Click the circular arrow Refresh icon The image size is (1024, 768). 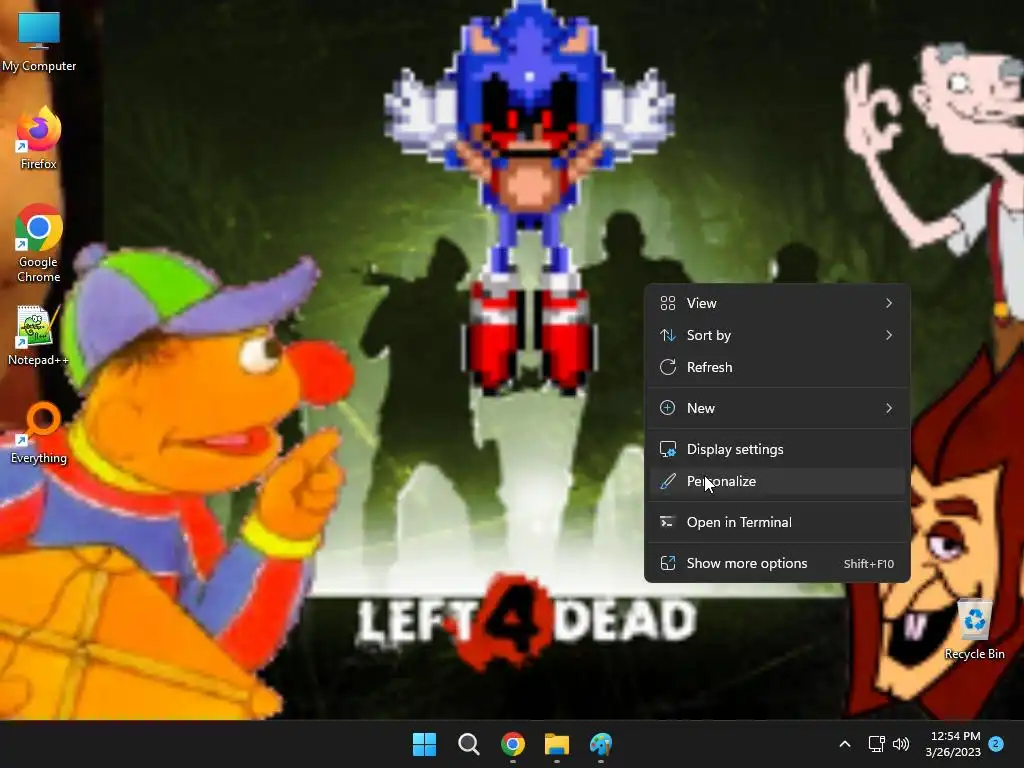(667, 367)
